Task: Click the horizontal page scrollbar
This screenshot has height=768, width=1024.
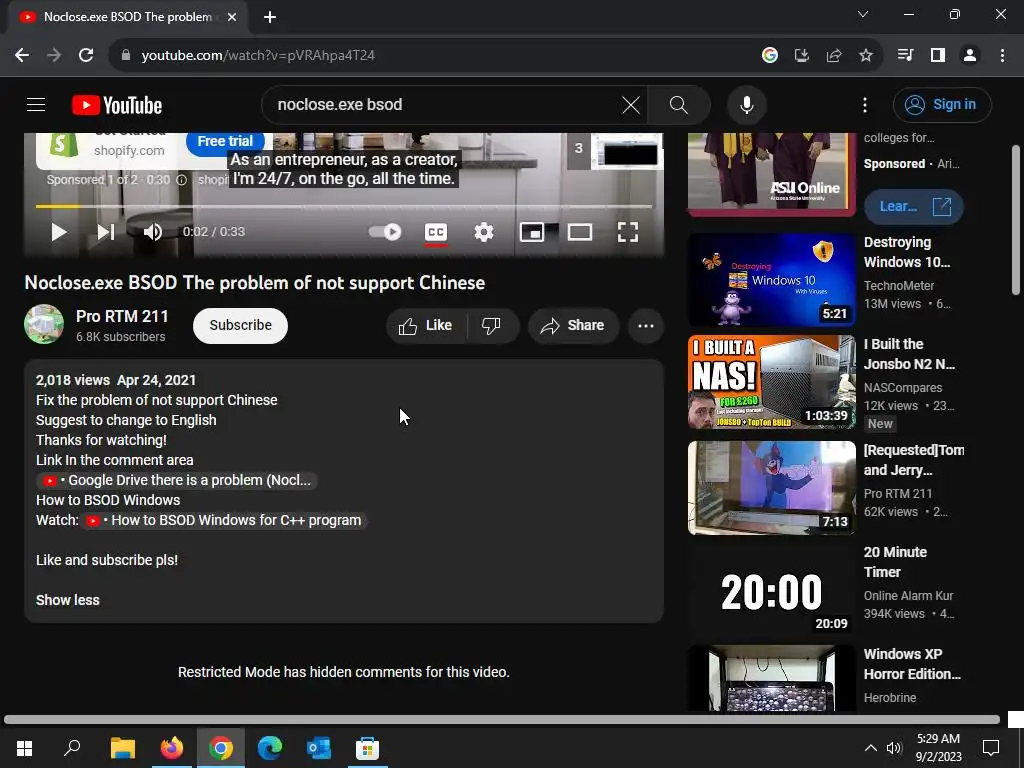Action: tap(502, 720)
